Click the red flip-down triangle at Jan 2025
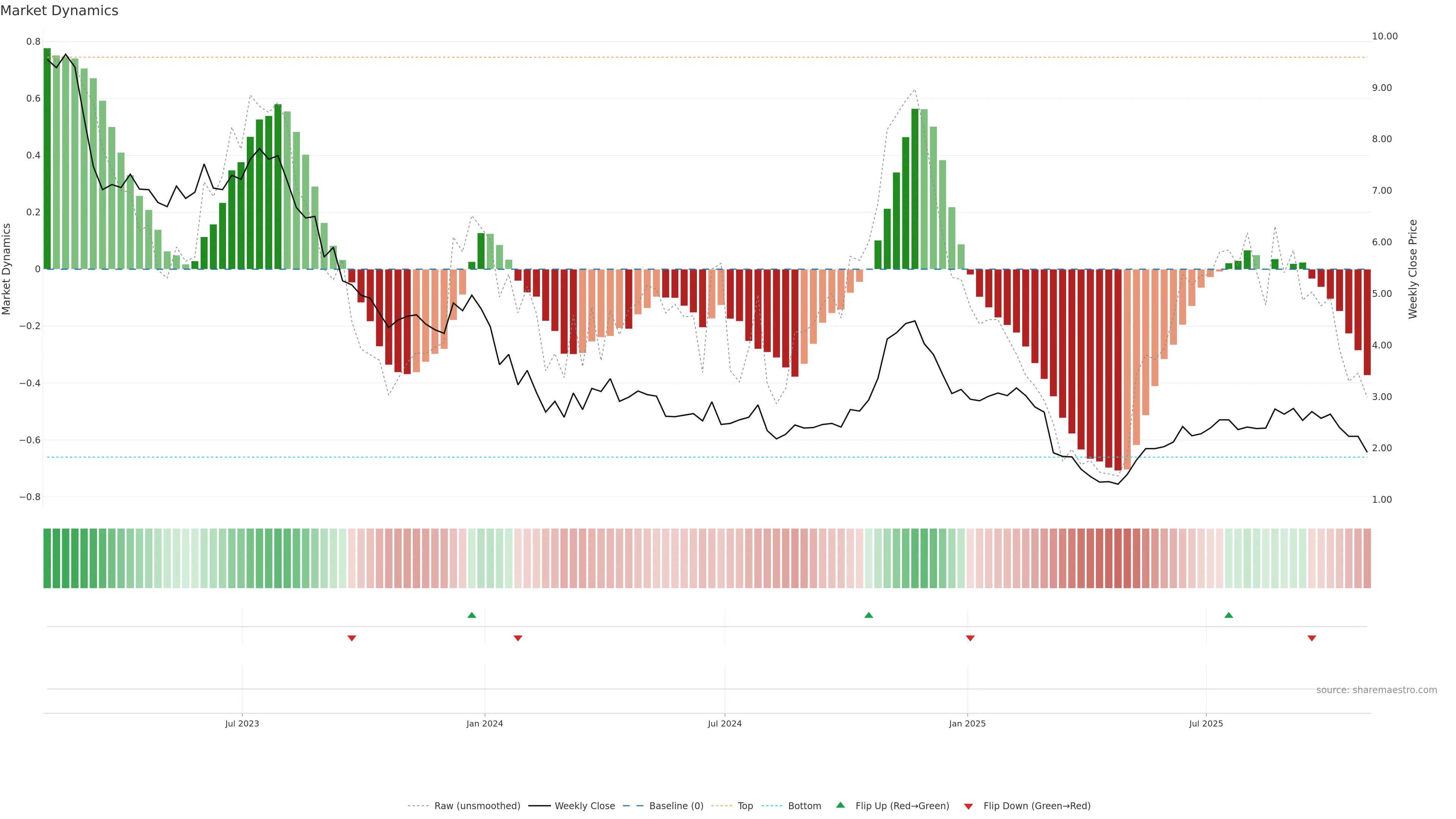Viewport: 1456px width, 819px height. coord(971,638)
